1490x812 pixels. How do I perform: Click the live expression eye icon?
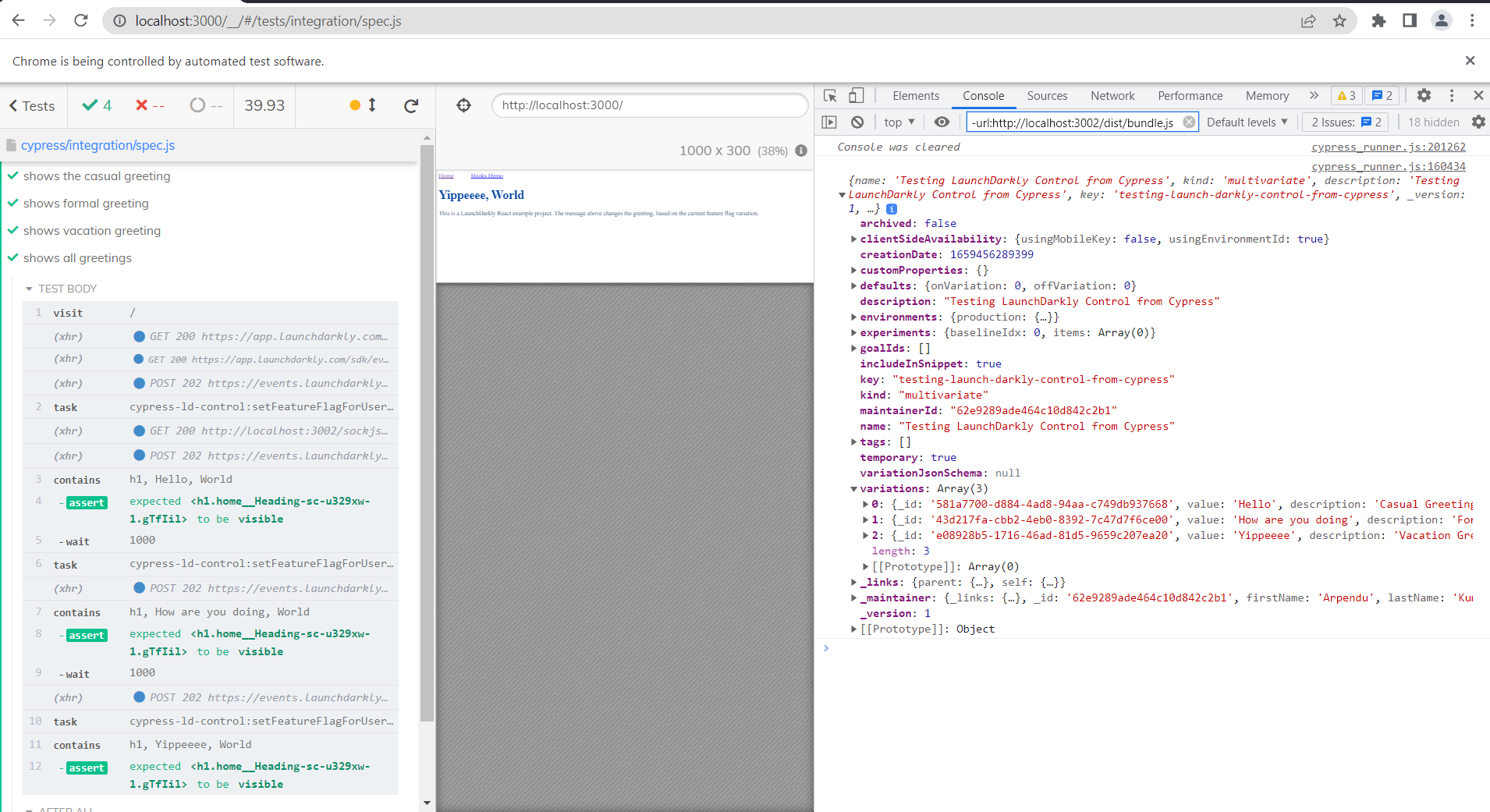coord(942,122)
